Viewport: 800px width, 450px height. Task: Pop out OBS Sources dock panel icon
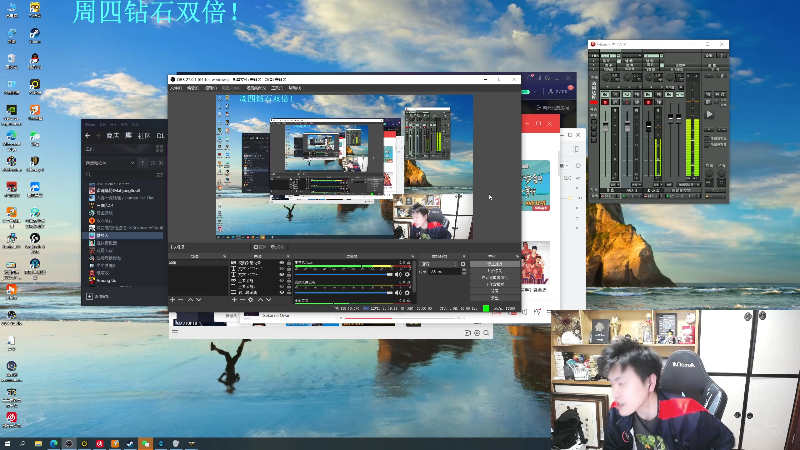tap(288, 256)
